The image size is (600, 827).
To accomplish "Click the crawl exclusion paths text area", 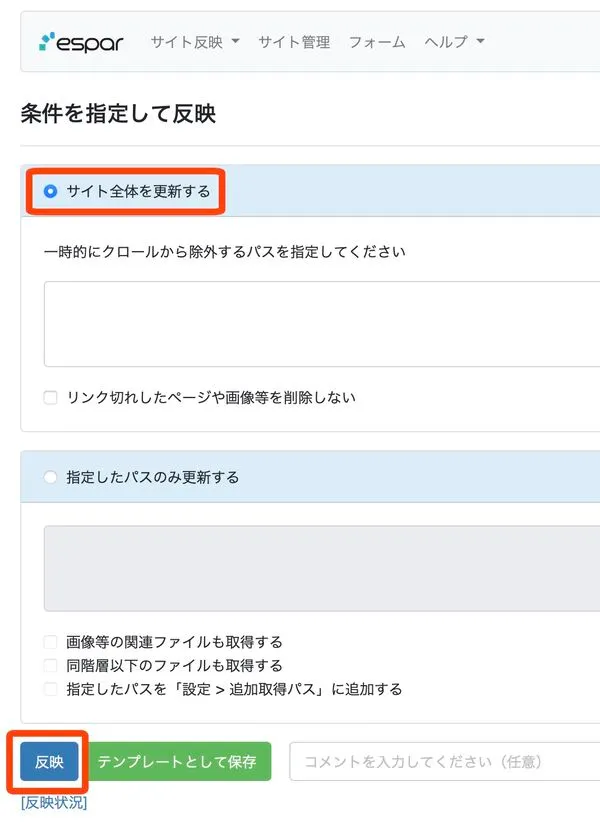I will coord(320,324).
